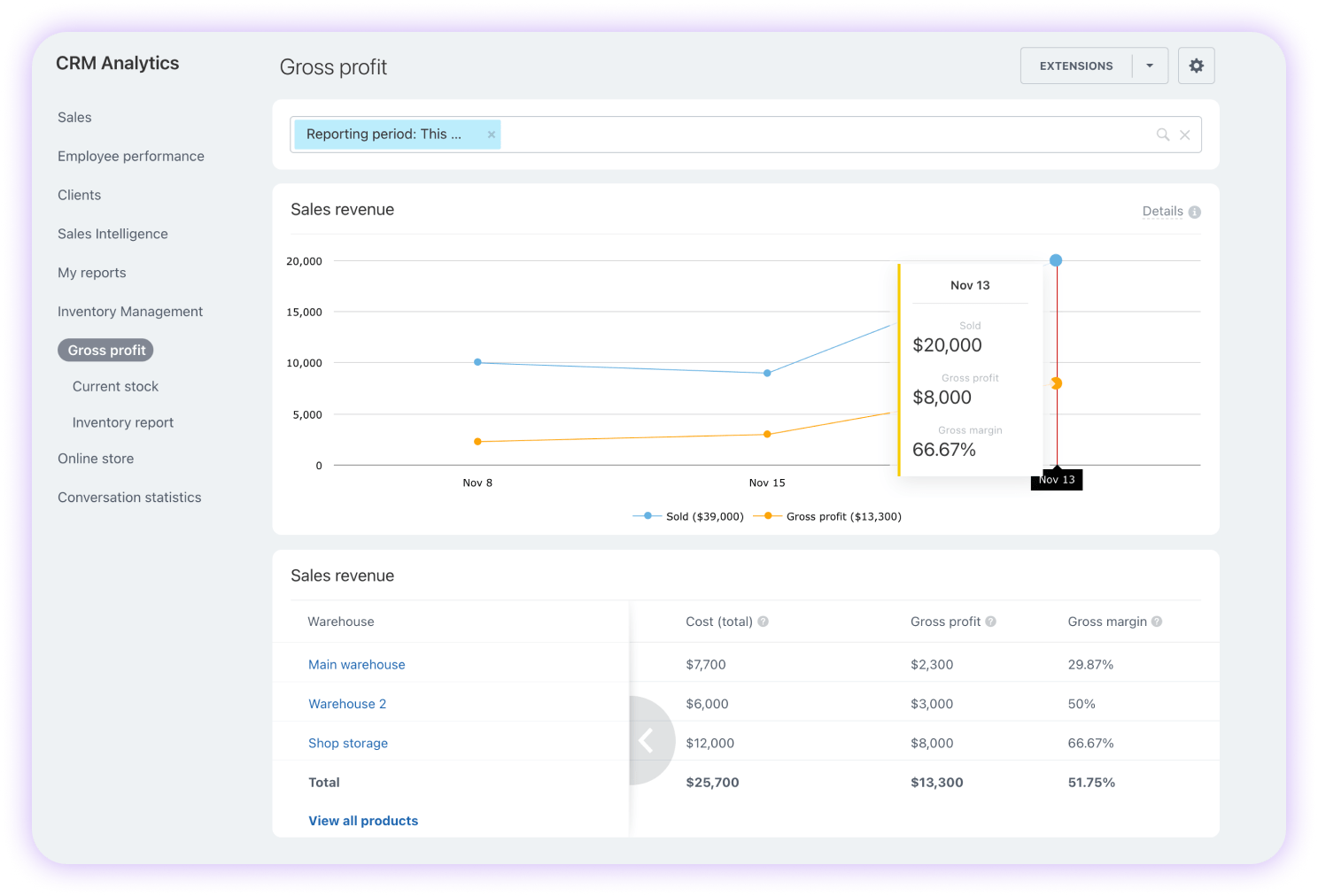1318x896 pixels.
Task: Open the Extensions dropdown arrow
Action: click(x=1150, y=66)
